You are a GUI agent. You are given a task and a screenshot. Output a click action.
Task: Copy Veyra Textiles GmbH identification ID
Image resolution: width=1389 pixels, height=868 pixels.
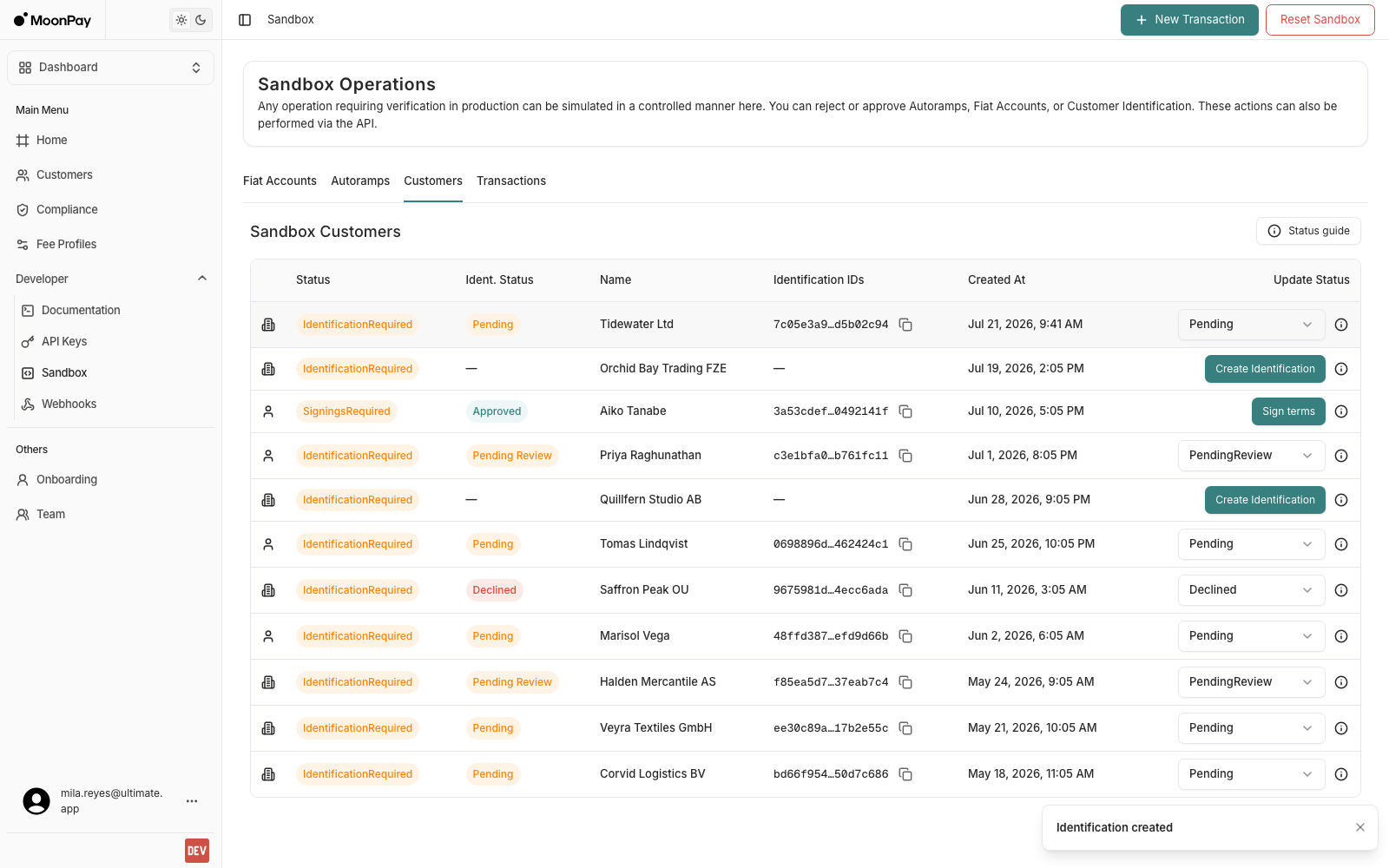click(905, 728)
